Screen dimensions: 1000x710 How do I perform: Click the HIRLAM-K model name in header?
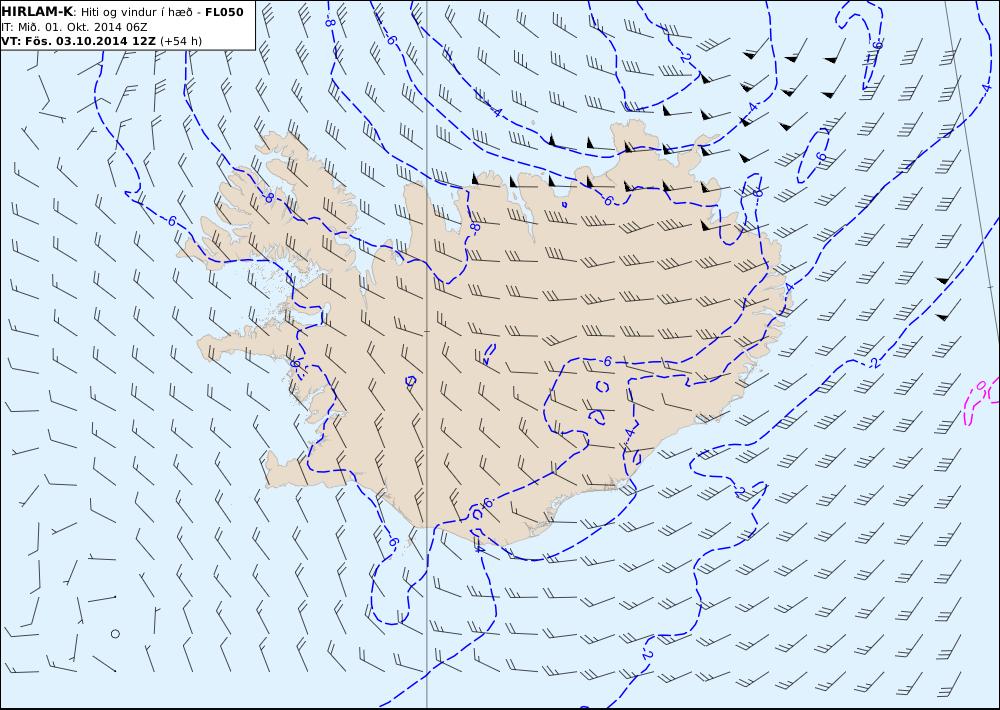[38, 12]
